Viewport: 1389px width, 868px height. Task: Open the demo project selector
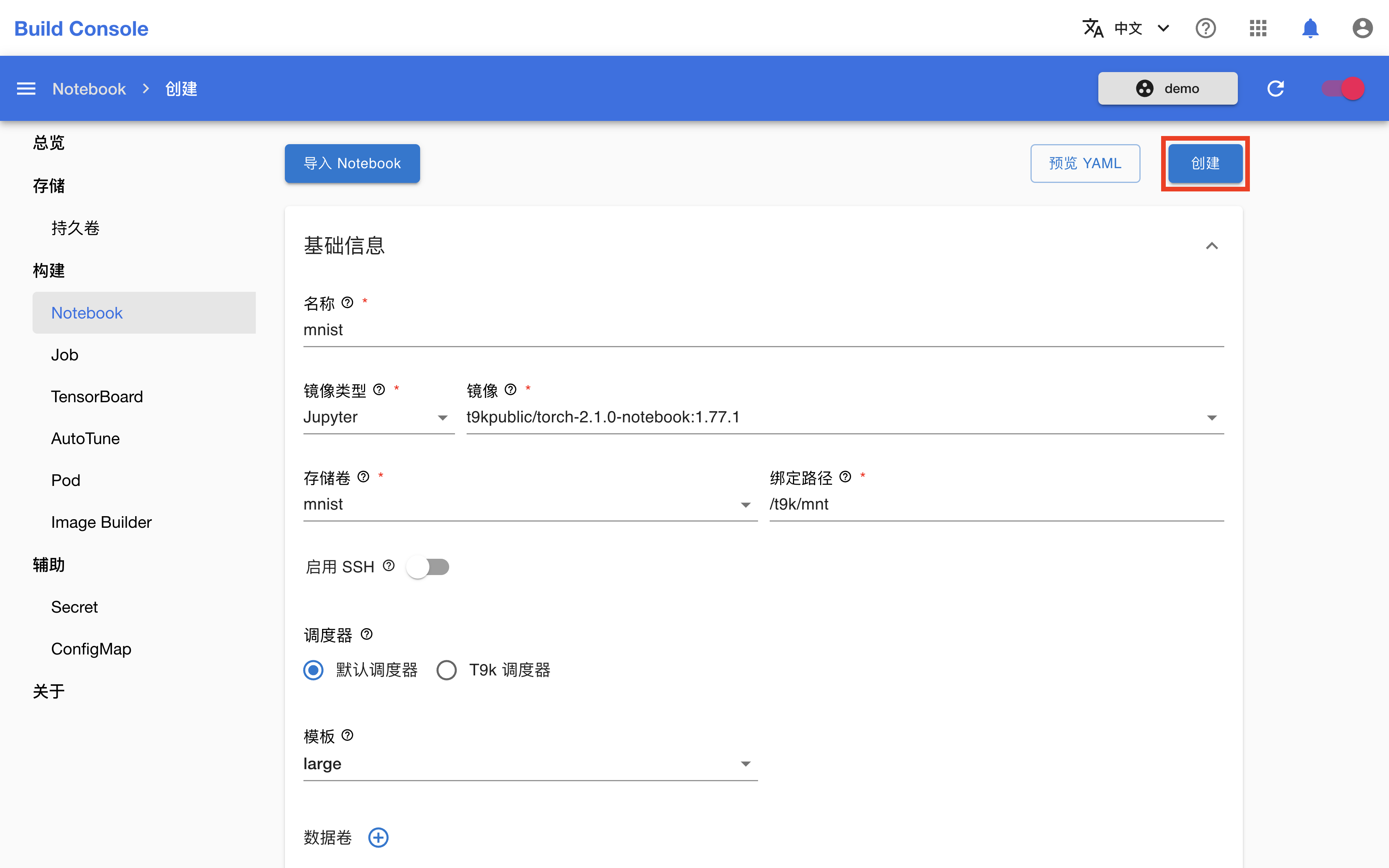tap(1167, 88)
